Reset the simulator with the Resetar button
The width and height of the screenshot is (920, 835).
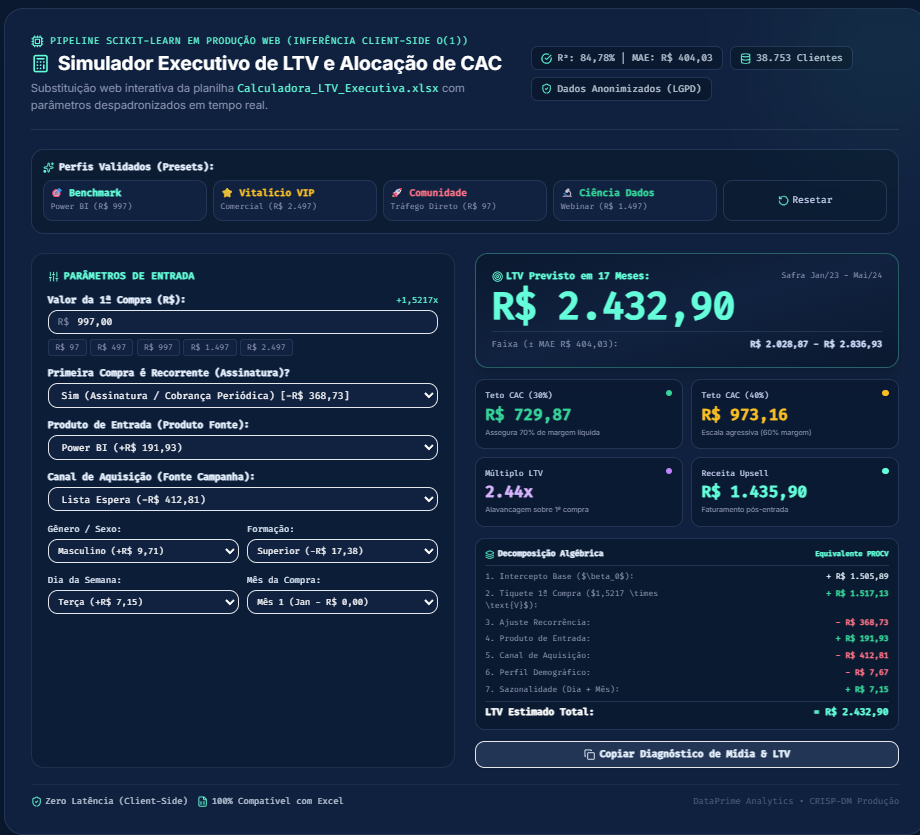coord(805,200)
